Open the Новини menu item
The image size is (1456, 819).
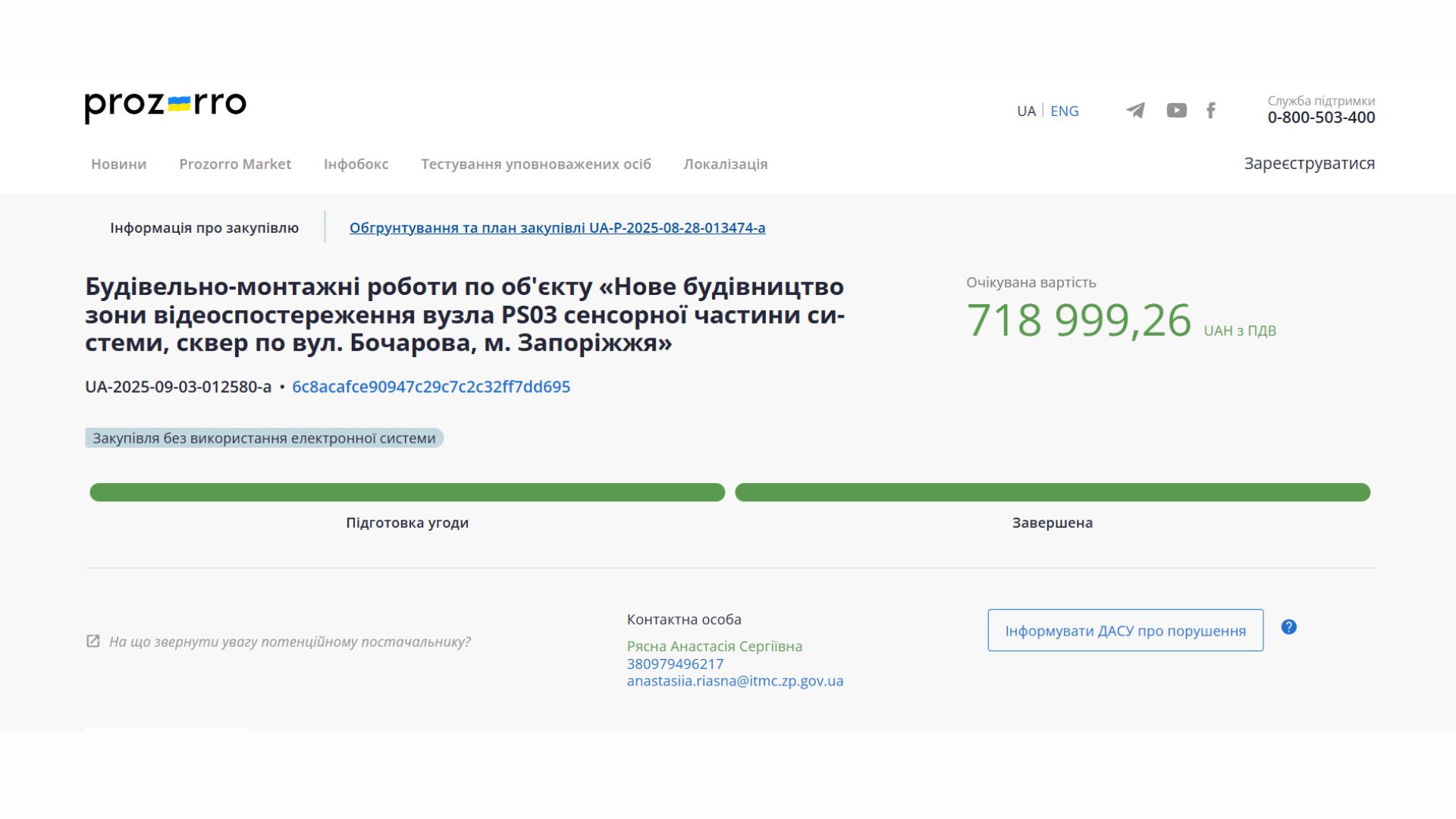tap(119, 164)
